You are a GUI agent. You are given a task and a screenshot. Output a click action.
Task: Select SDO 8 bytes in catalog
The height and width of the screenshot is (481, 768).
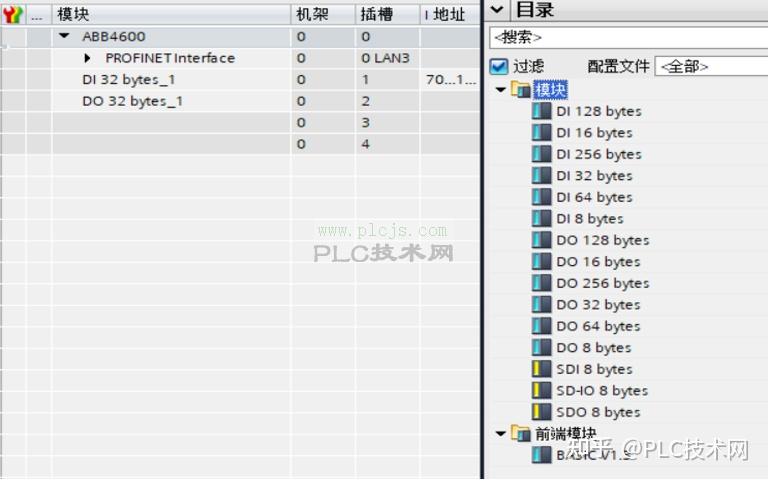pyautogui.click(x=598, y=412)
